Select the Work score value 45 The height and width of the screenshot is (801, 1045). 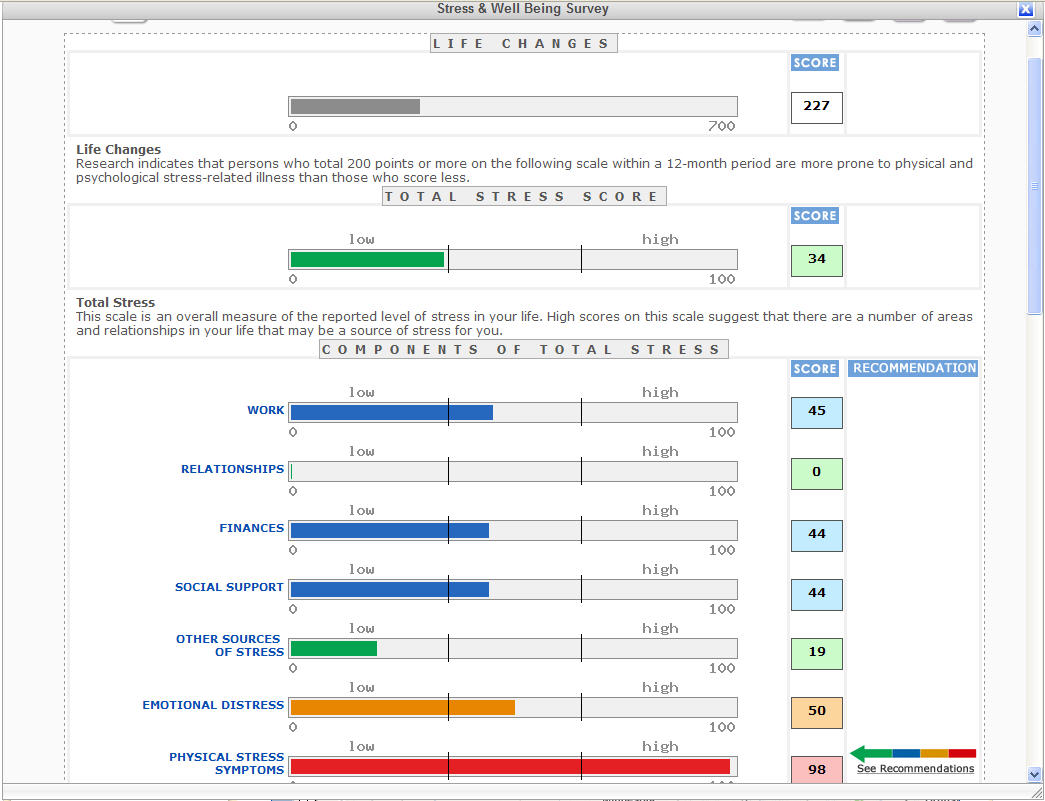click(816, 412)
